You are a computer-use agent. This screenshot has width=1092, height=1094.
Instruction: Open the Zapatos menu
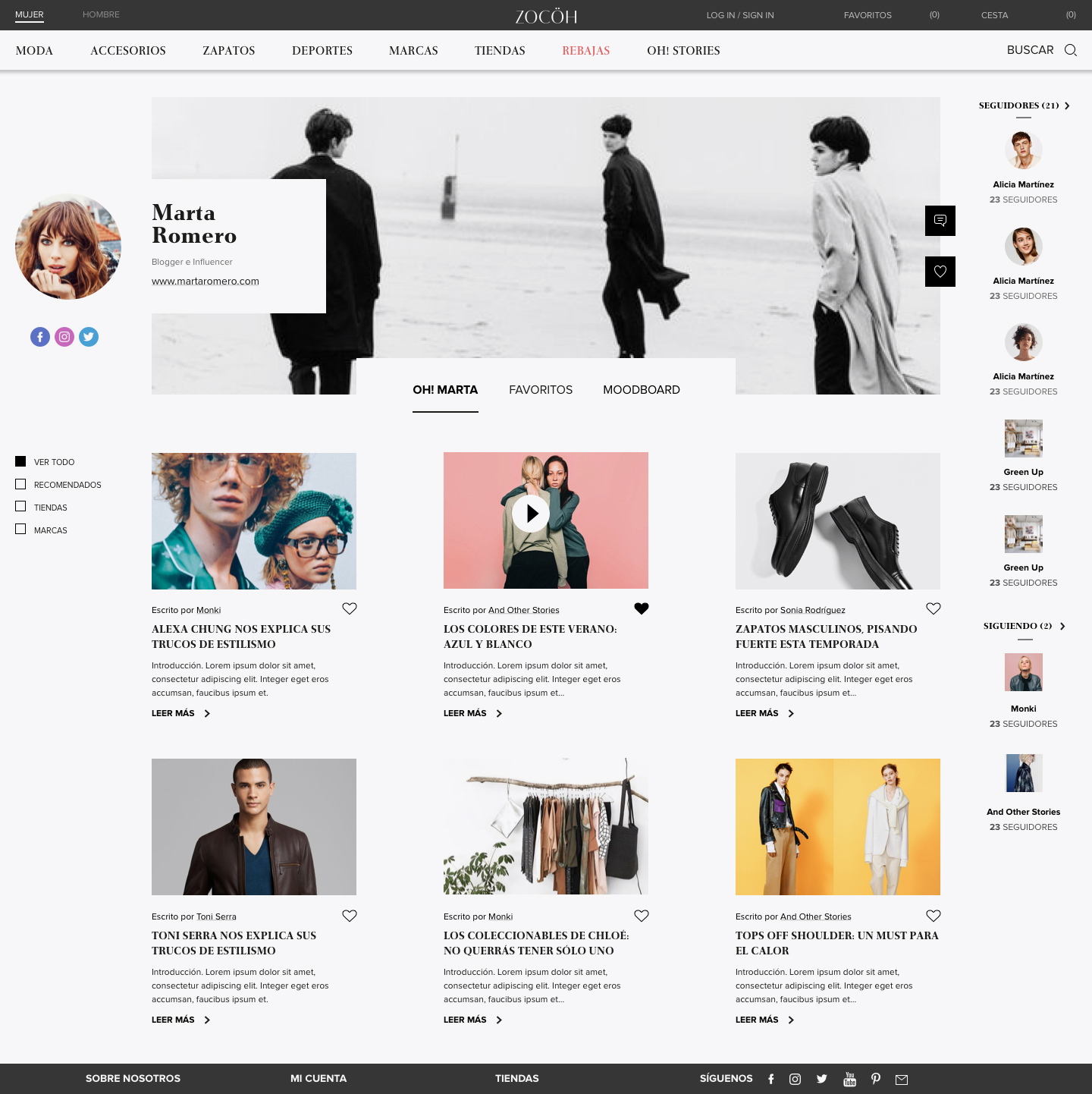(x=229, y=51)
